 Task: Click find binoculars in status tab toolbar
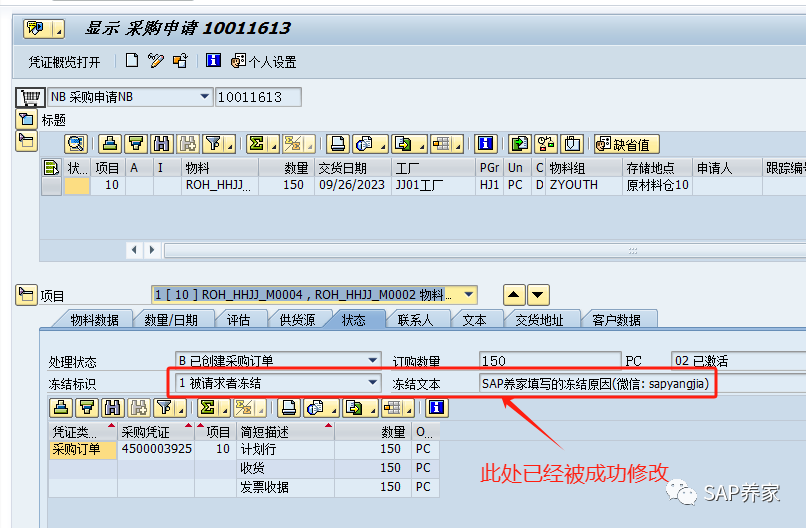113,408
